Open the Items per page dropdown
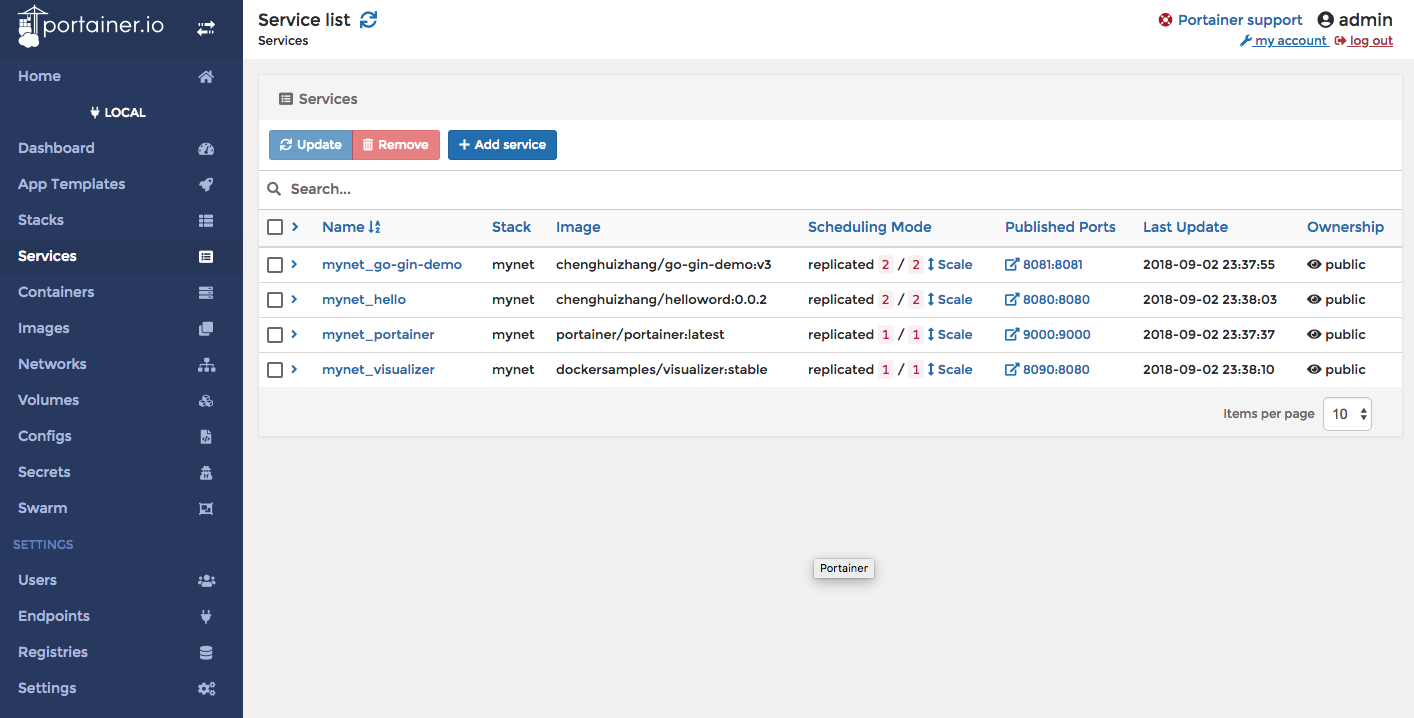 pos(1347,414)
